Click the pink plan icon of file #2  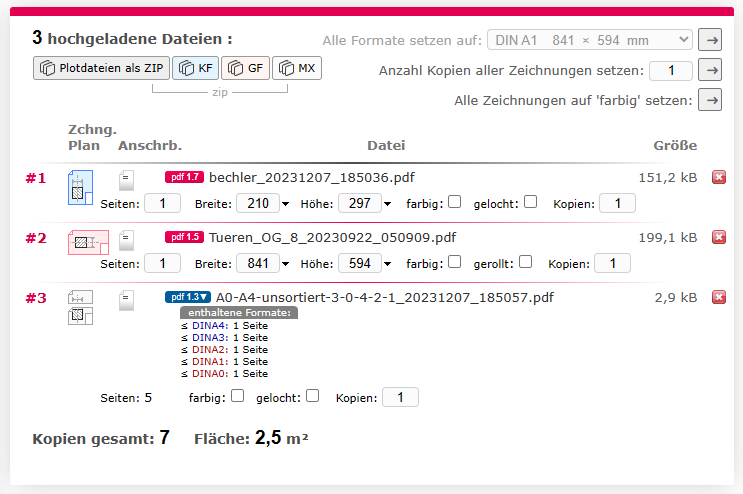pyautogui.click(x=87, y=242)
